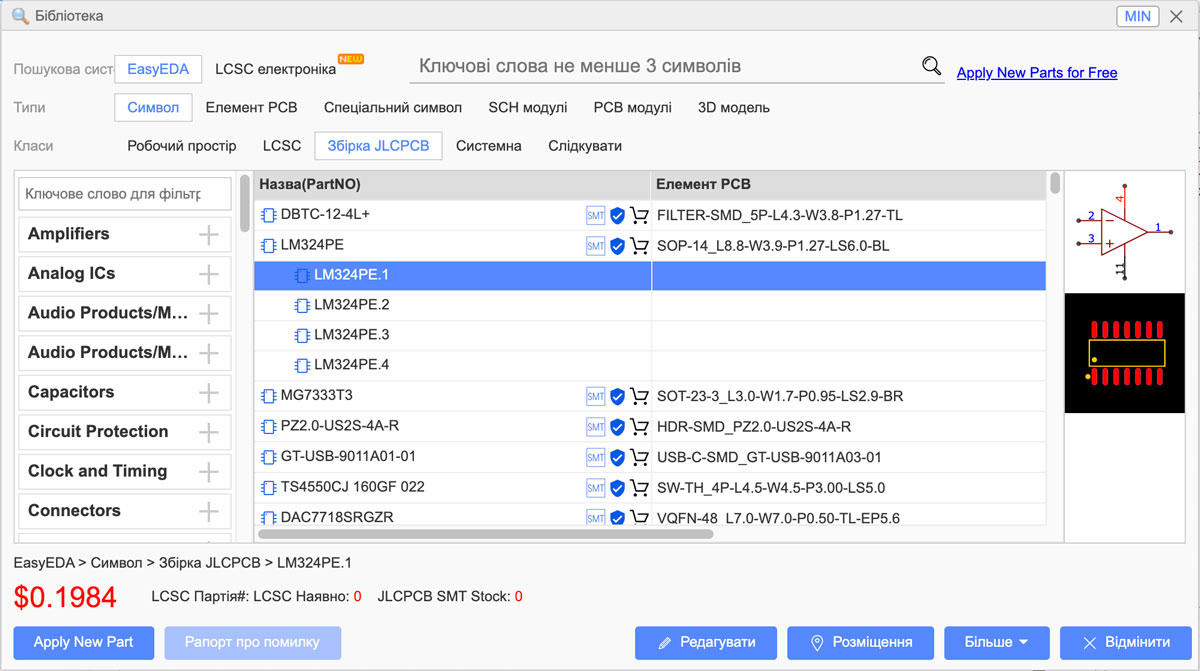Click the SMT badge for DBTC-12-4L+
The width and height of the screenshot is (1200, 671).
(595, 215)
